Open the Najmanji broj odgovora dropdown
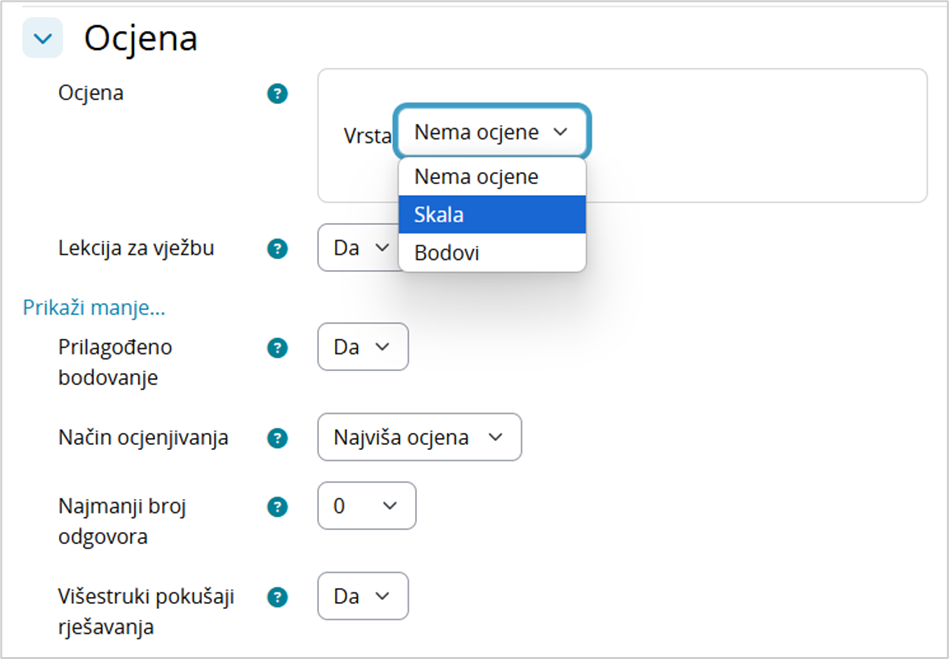 [366, 506]
